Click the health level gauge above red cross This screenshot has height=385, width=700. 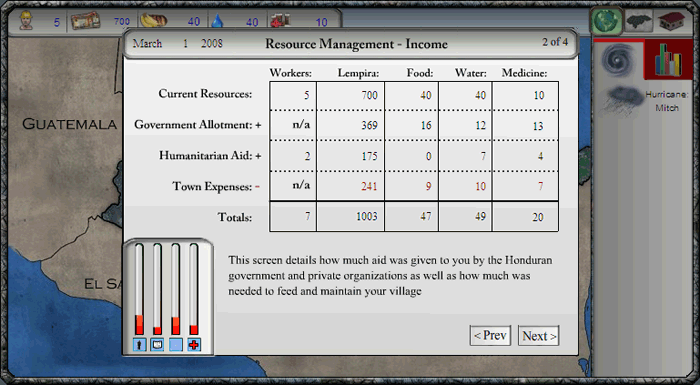pos(193,289)
